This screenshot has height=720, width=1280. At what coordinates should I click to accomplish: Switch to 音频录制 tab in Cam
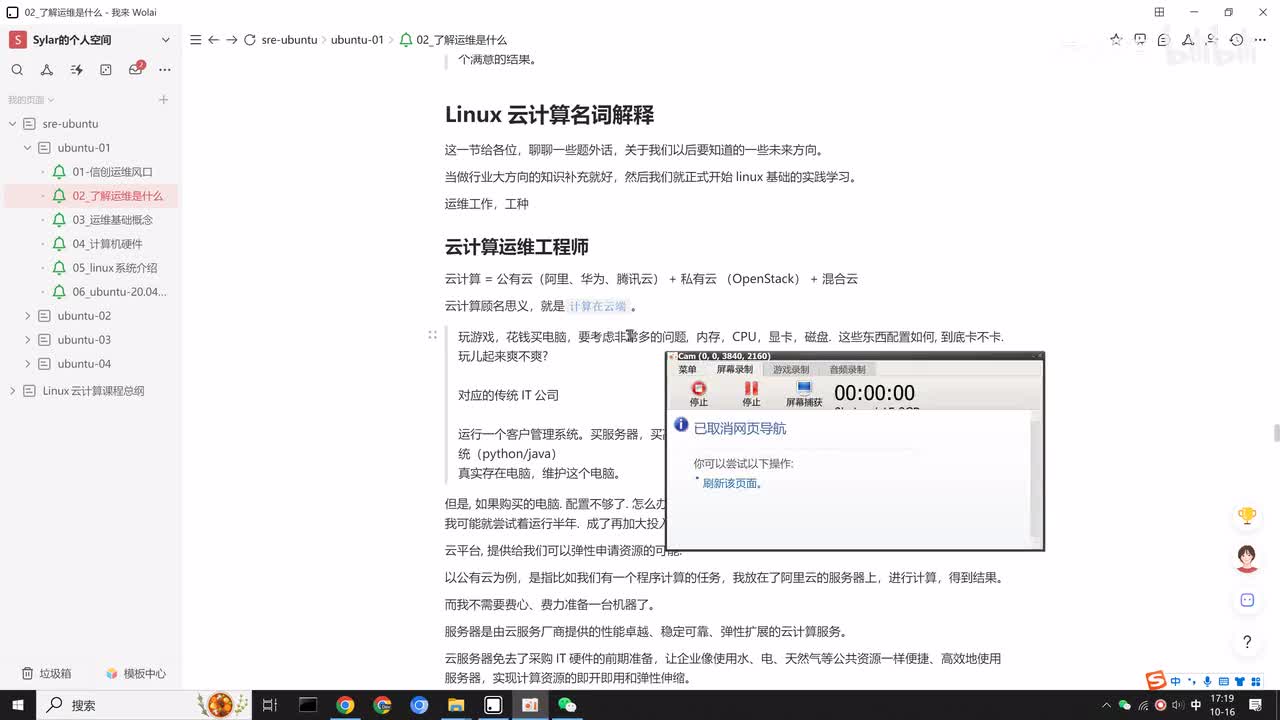click(847, 370)
